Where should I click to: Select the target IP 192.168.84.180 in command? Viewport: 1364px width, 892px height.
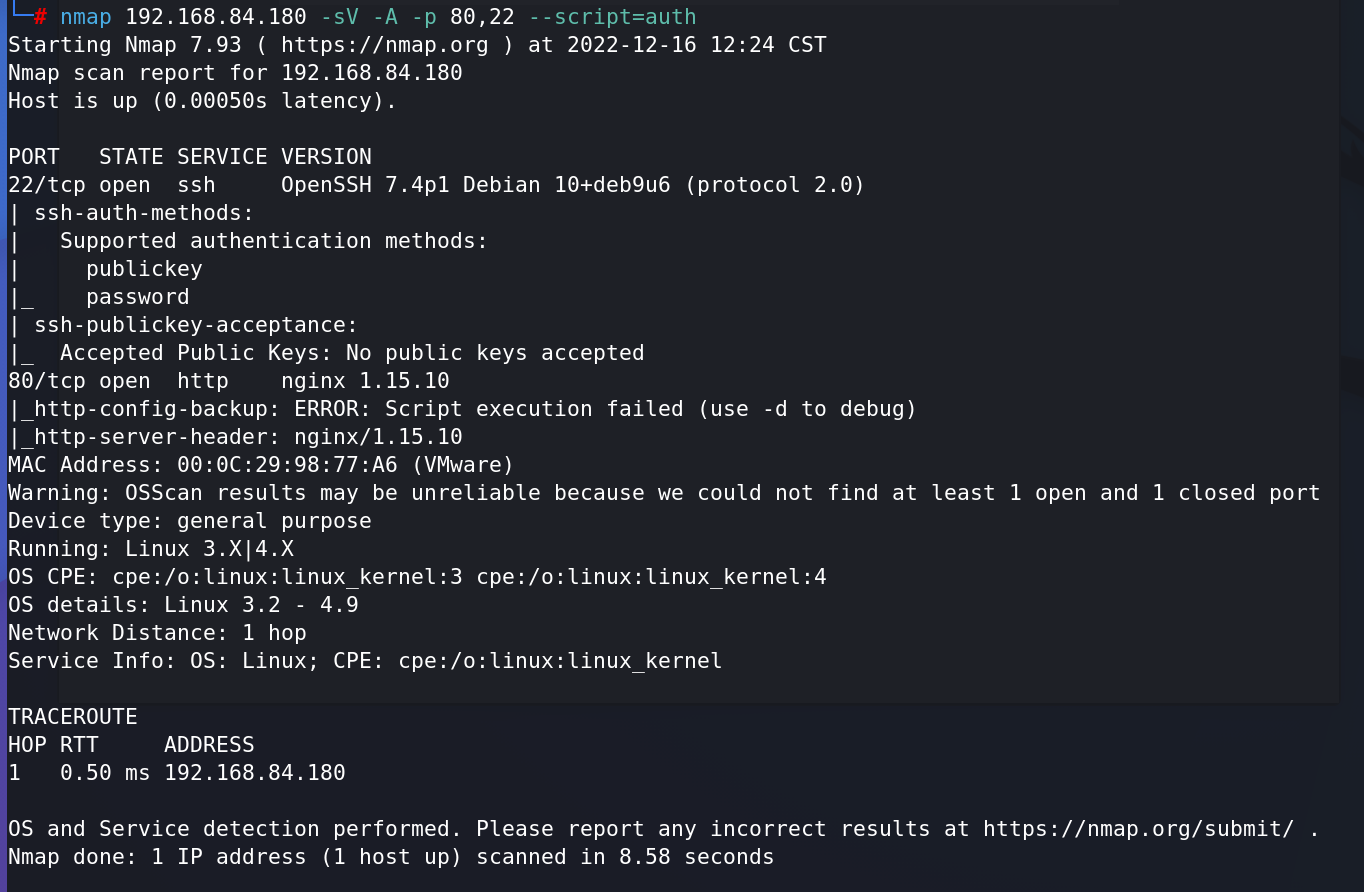point(216,17)
